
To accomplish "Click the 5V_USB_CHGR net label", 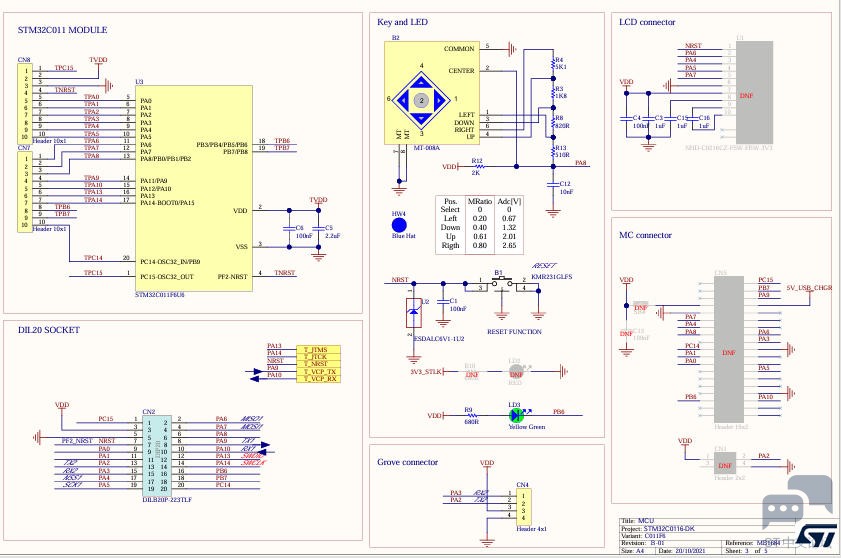I will point(809,288).
